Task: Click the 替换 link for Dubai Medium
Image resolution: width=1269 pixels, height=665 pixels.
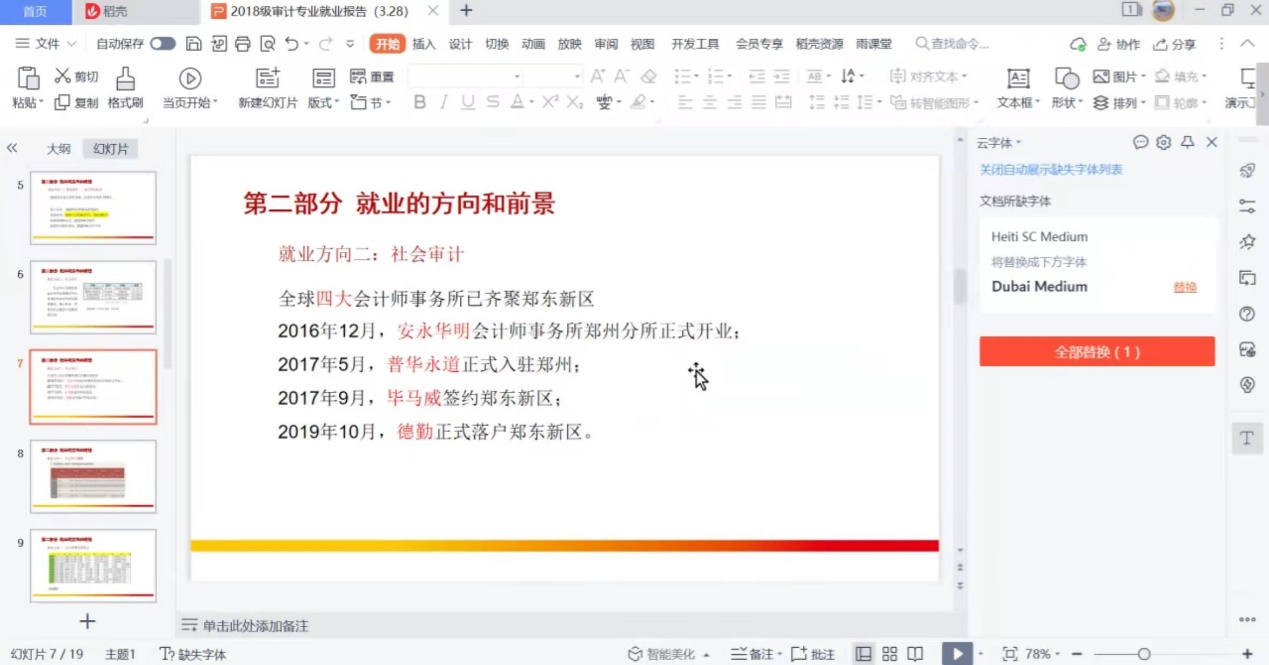Action: tap(1185, 287)
